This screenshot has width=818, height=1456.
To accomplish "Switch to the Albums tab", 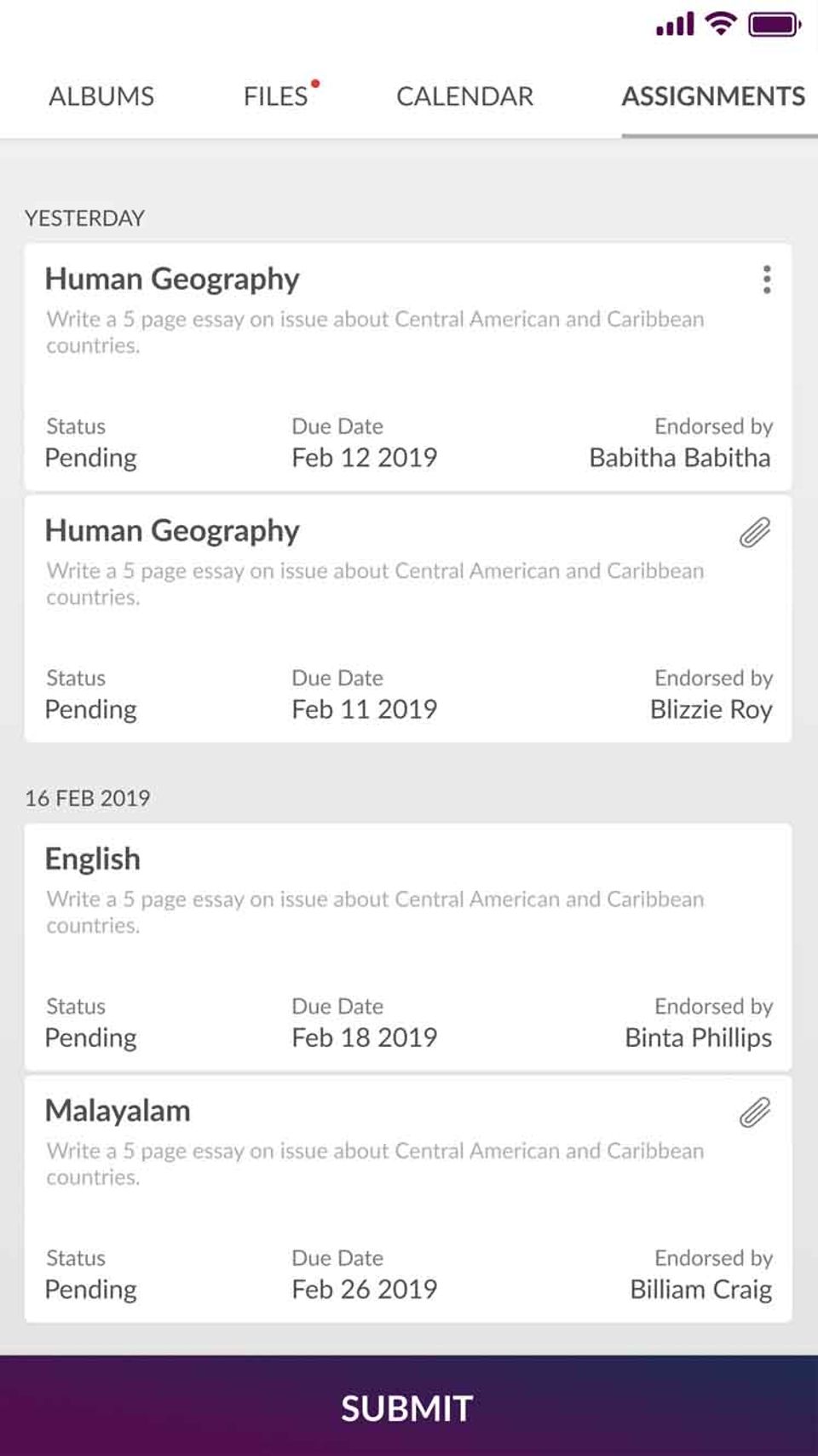I will (x=101, y=96).
